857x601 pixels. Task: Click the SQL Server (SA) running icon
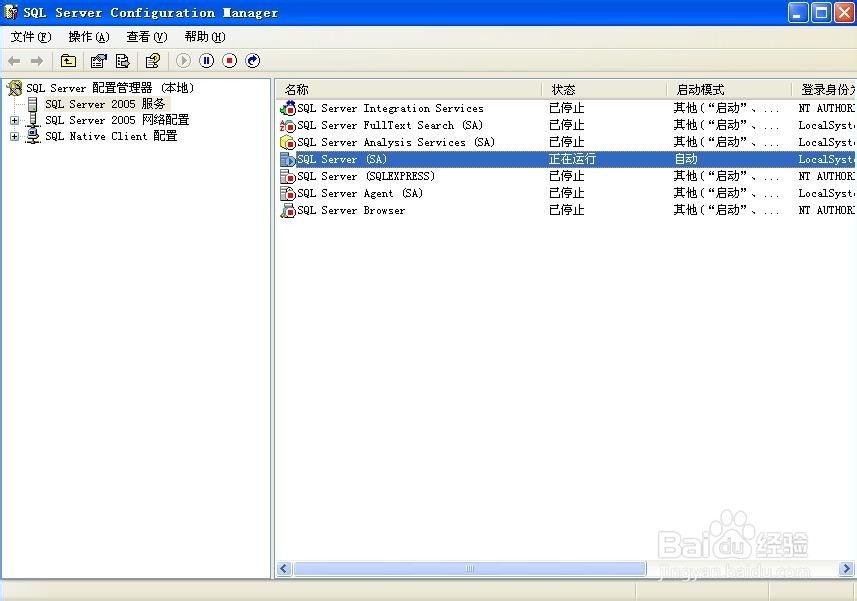click(287, 160)
